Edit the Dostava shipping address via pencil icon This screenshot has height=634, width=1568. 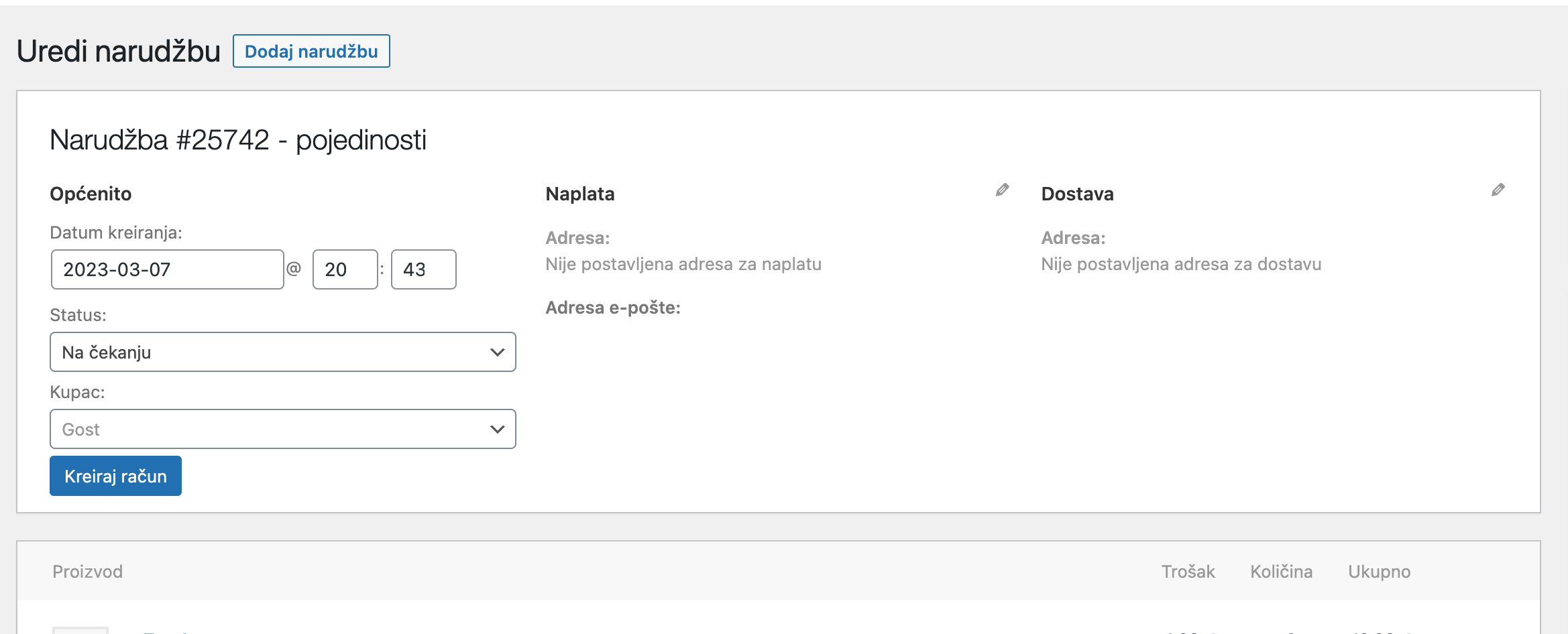pyautogui.click(x=1498, y=189)
